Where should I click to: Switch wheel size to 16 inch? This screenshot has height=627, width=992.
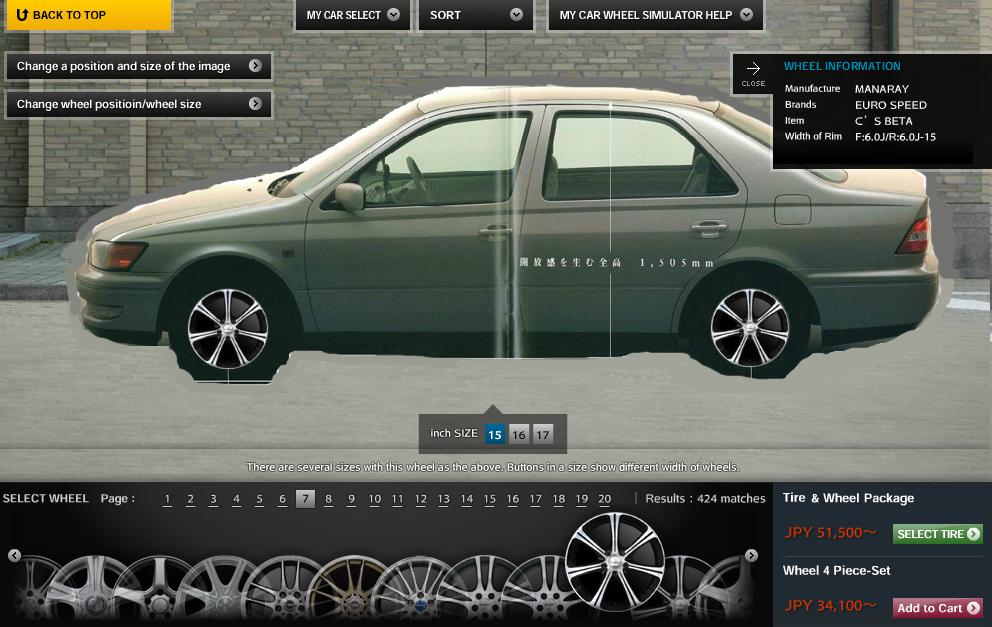(x=518, y=434)
